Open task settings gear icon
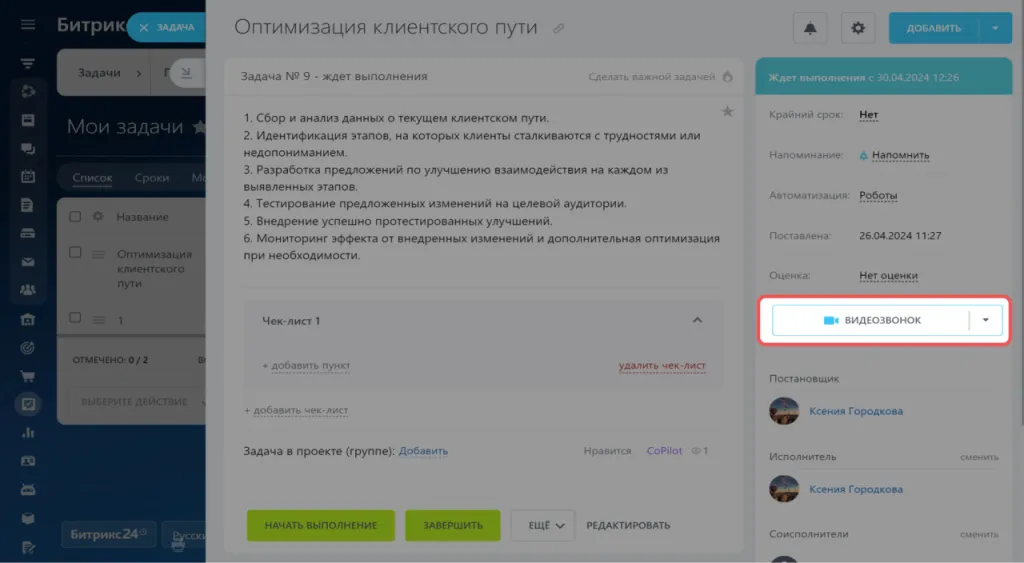 click(x=858, y=28)
